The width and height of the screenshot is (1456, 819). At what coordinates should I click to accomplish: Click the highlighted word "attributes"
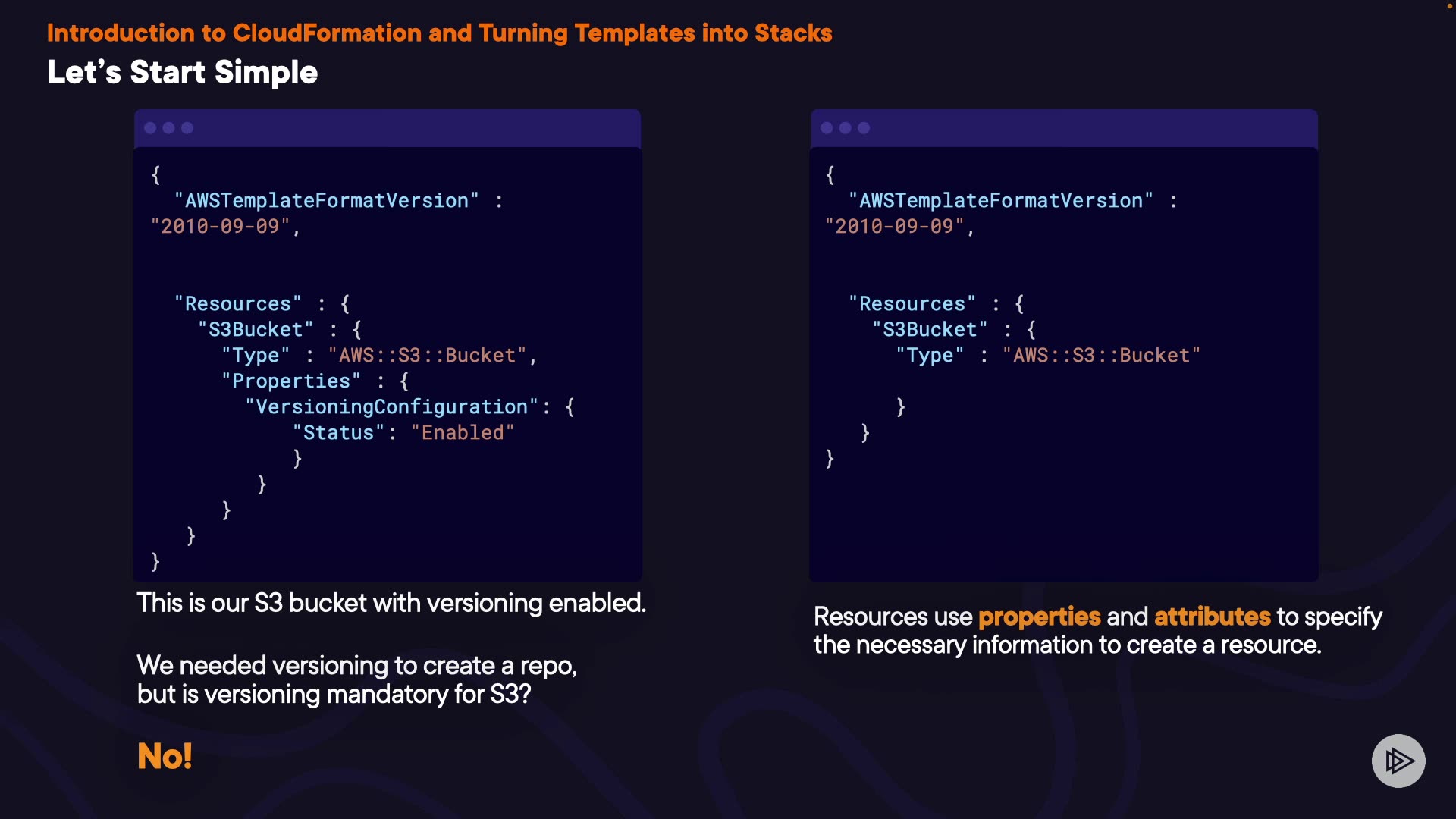tap(1212, 617)
